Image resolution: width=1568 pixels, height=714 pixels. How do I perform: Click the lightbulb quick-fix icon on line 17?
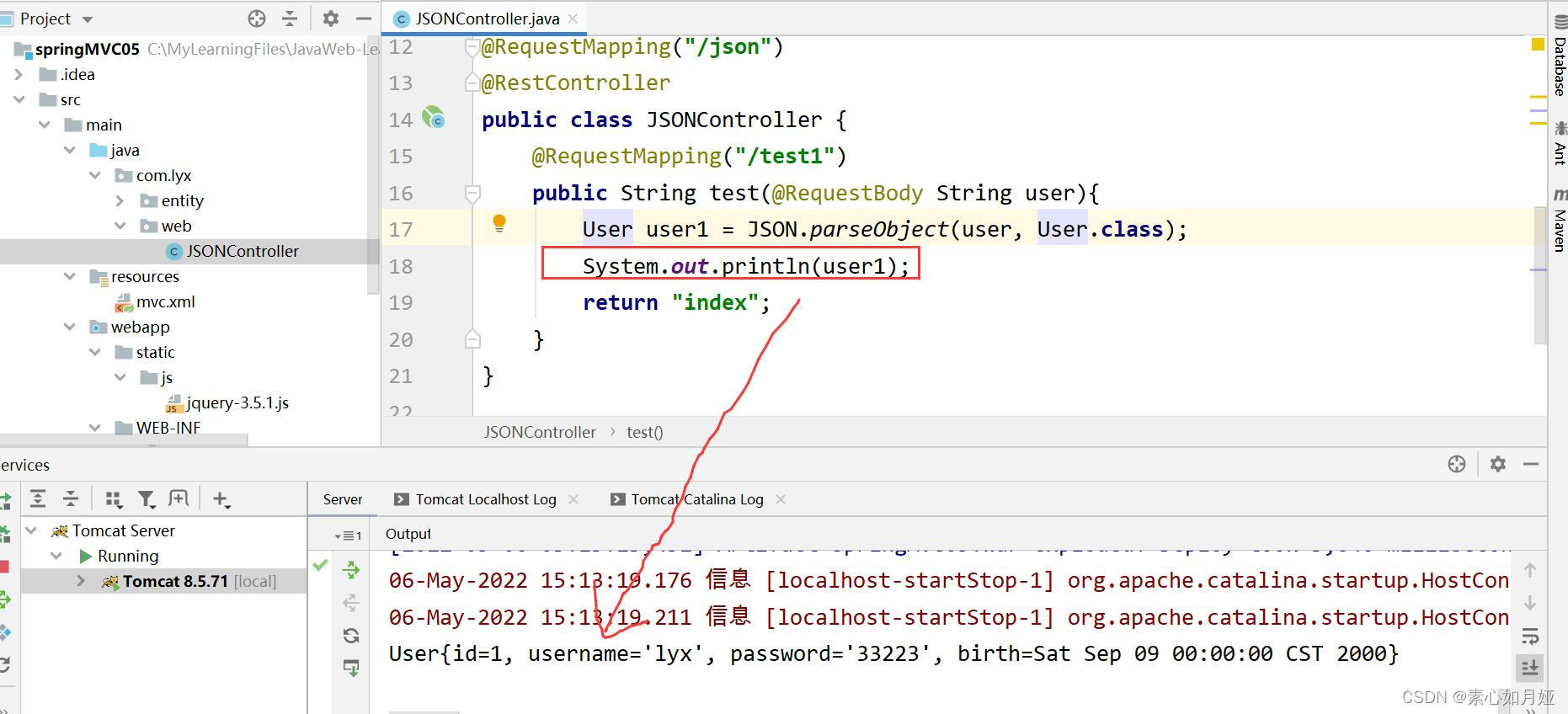pos(499,223)
